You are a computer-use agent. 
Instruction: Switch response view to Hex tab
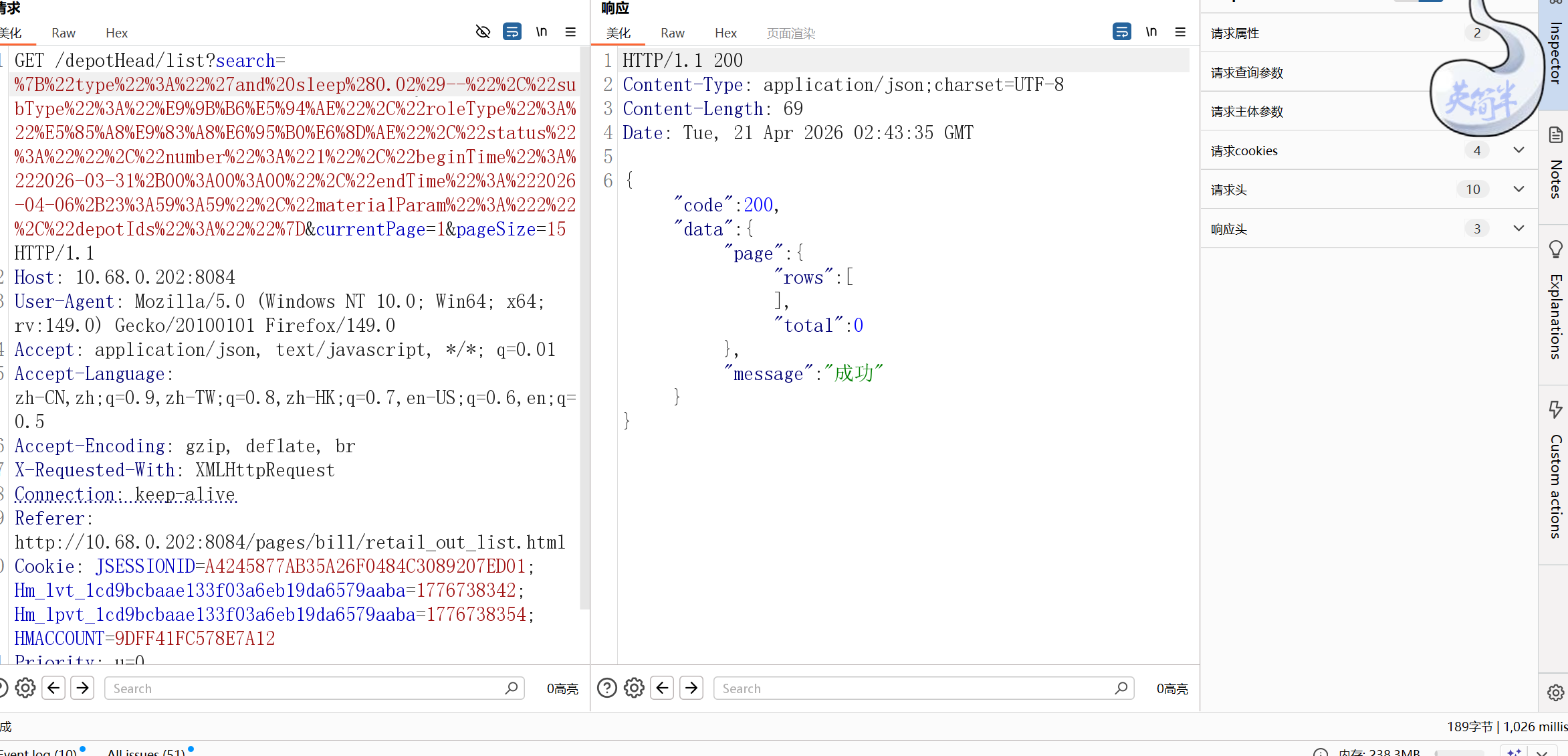tap(725, 33)
